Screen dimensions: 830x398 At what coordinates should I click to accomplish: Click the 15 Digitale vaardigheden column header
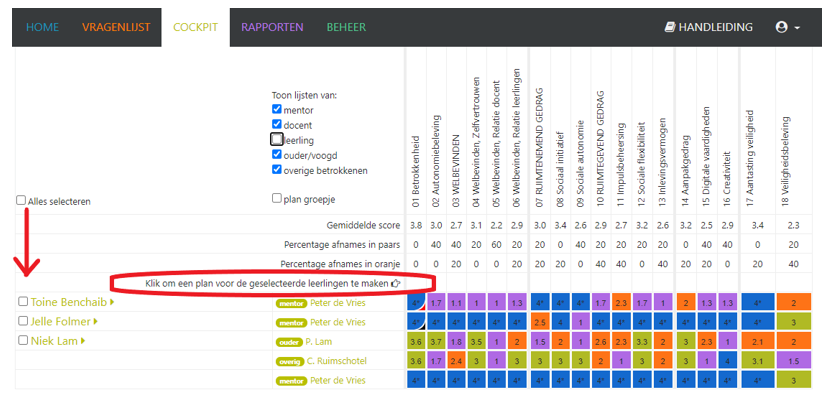click(707, 157)
